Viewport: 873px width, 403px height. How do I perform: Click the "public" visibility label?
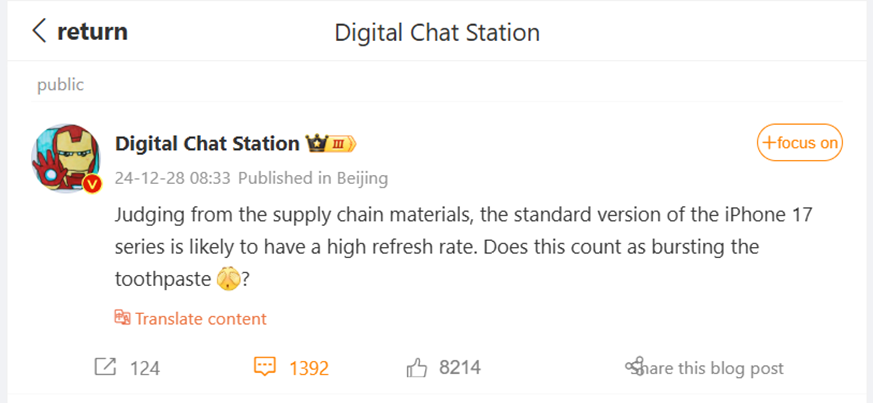point(60,85)
